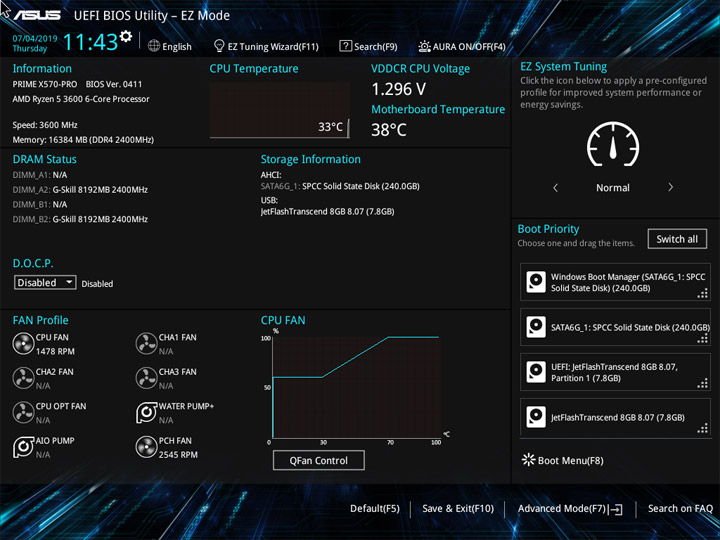The image size is (720, 540).
Task: Click the Switch all button
Action: click(677, 239)
